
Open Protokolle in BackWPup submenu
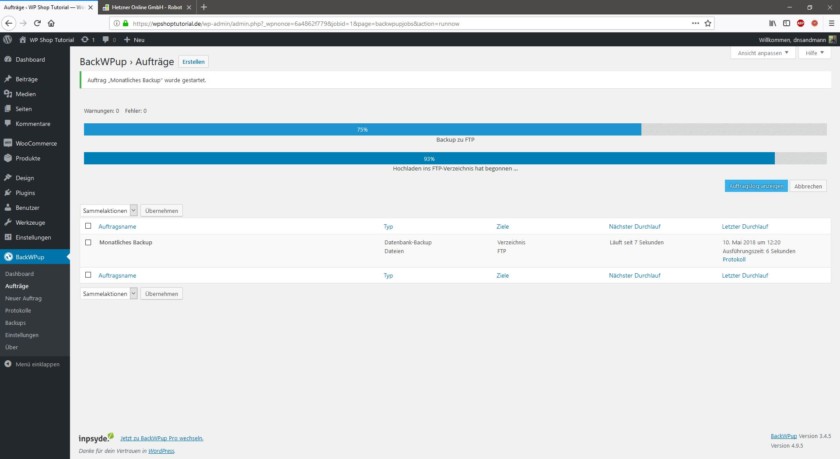click(x=20, y=310)
